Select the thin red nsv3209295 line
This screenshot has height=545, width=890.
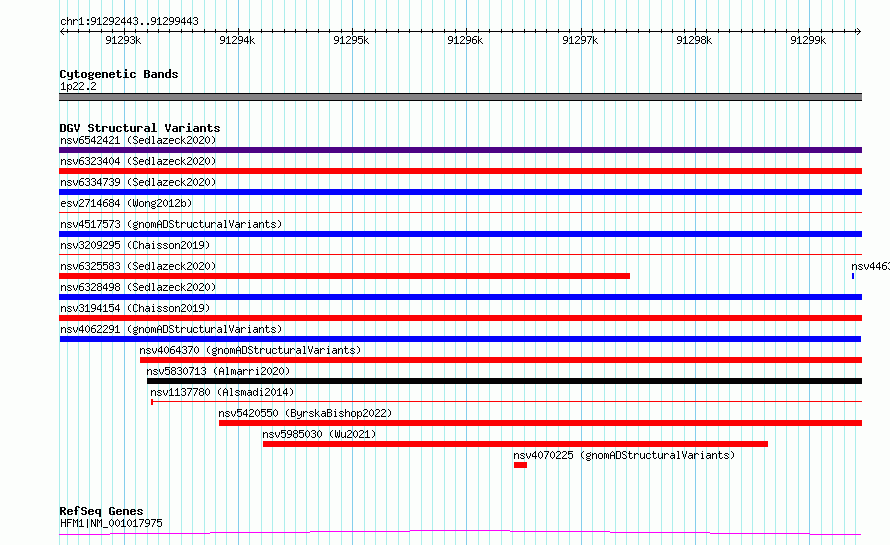coord(460,254)
